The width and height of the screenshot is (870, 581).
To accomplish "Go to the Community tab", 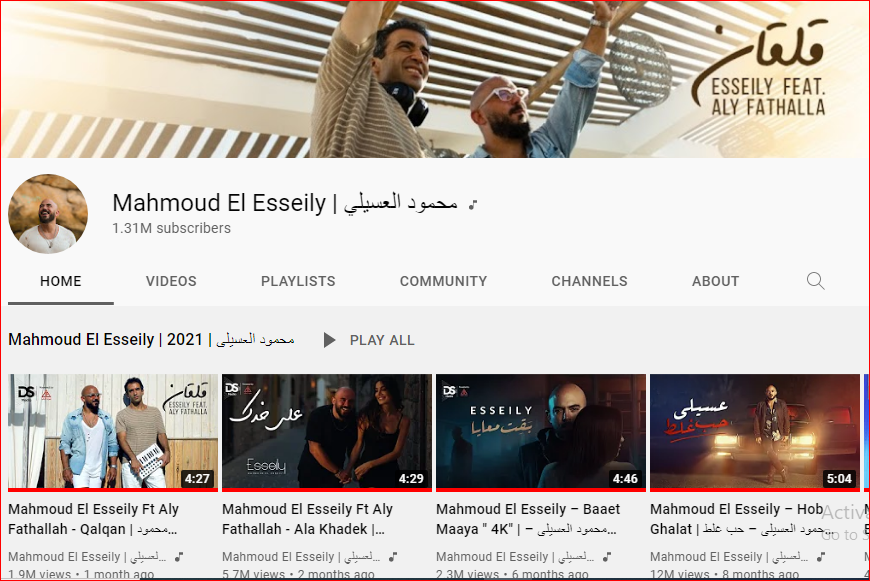I will tap(443, 281).
